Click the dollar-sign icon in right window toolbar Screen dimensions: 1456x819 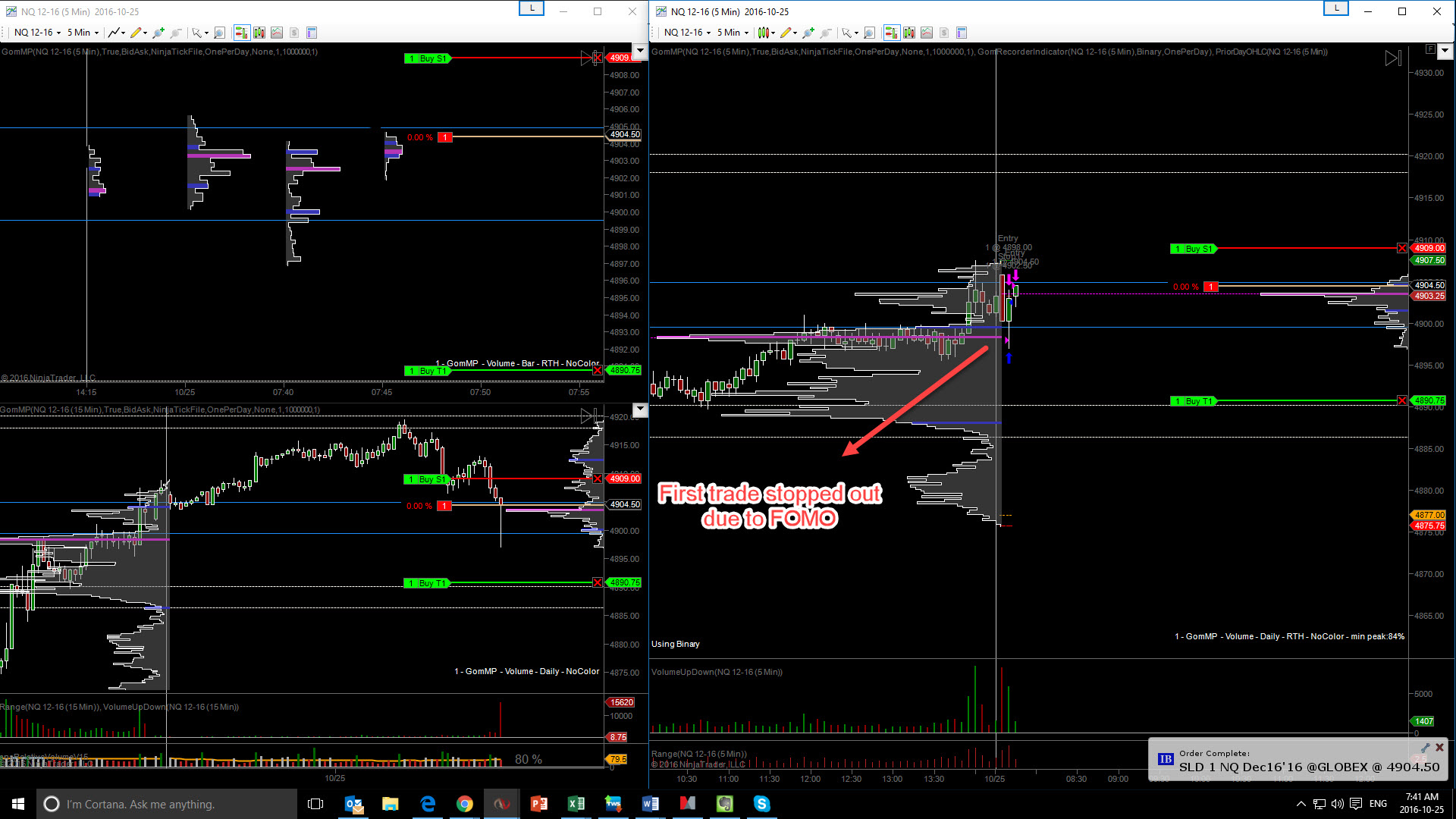944,33
